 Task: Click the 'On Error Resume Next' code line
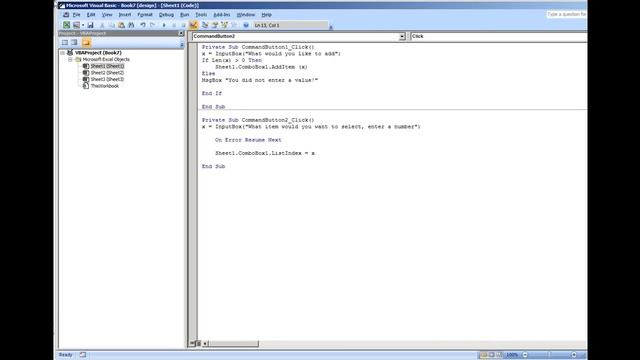coord(248,140)
